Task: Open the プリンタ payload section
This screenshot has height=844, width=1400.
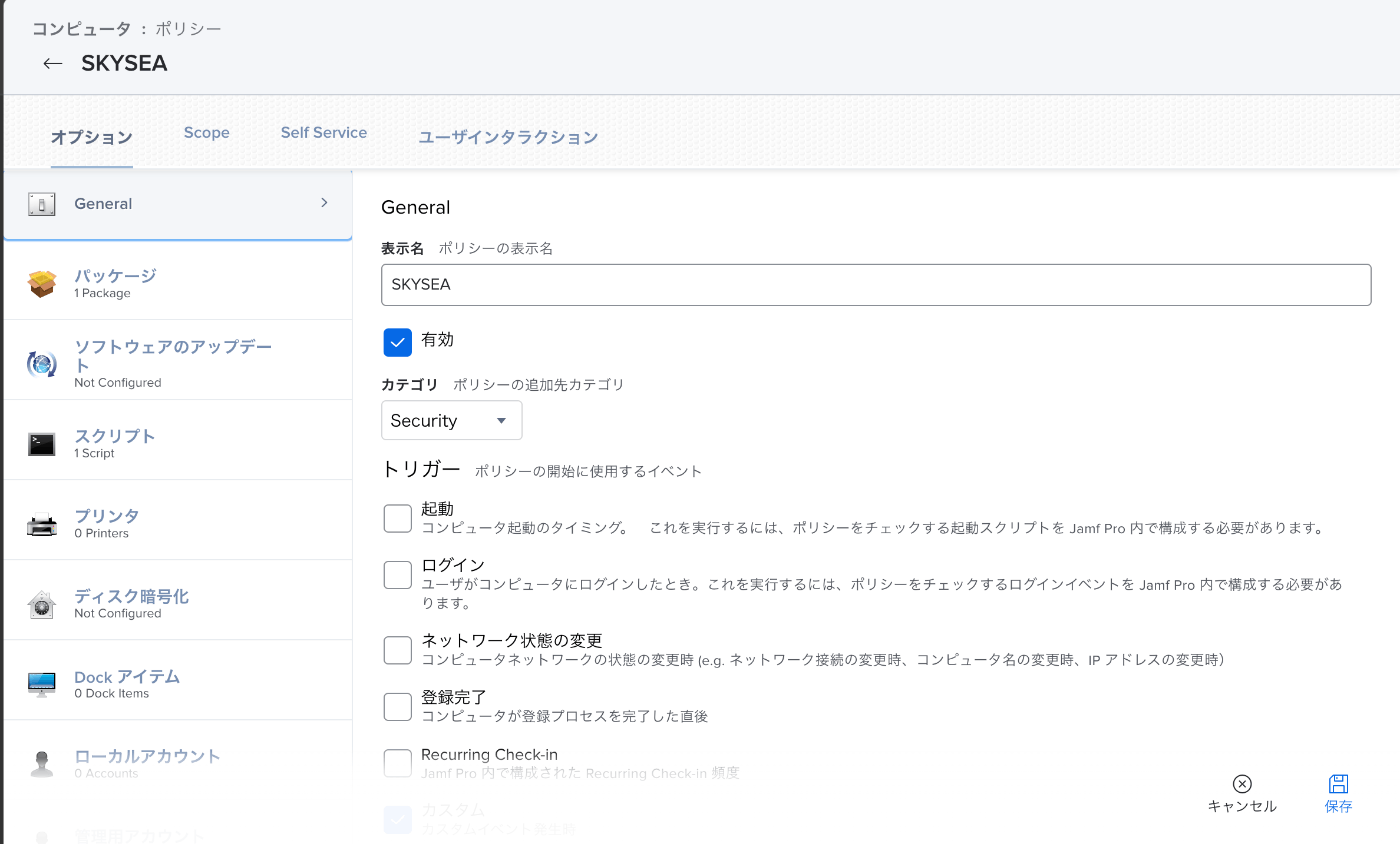Action: click(x=178, y=520)
